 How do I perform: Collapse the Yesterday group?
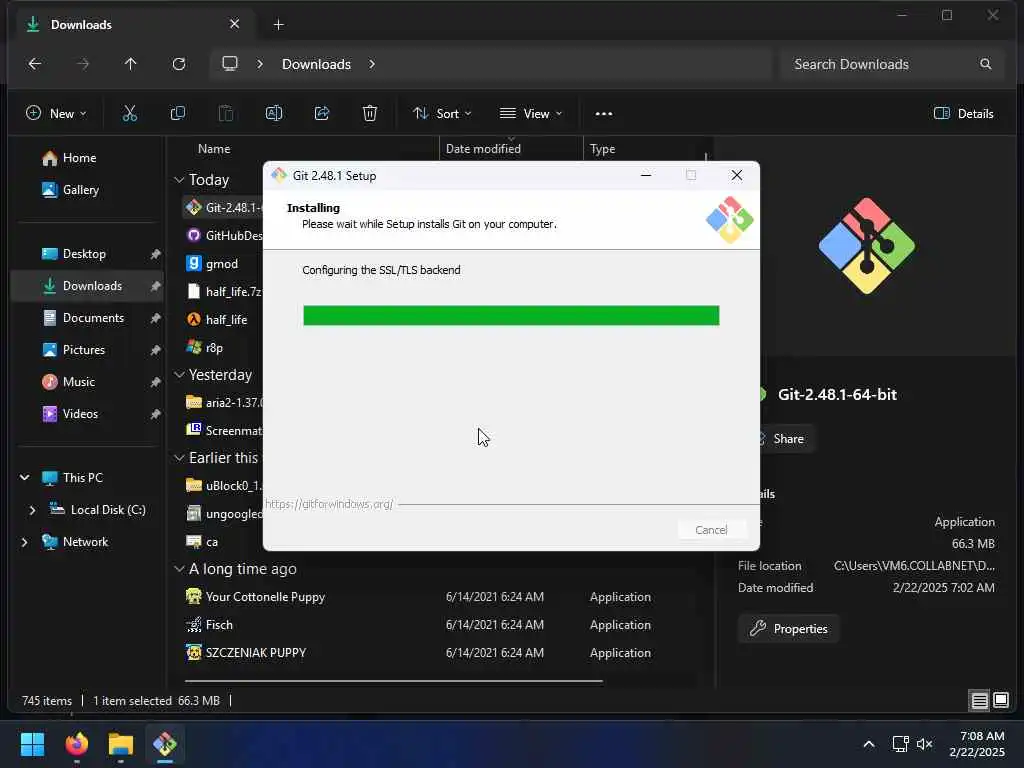click(179, 375)
